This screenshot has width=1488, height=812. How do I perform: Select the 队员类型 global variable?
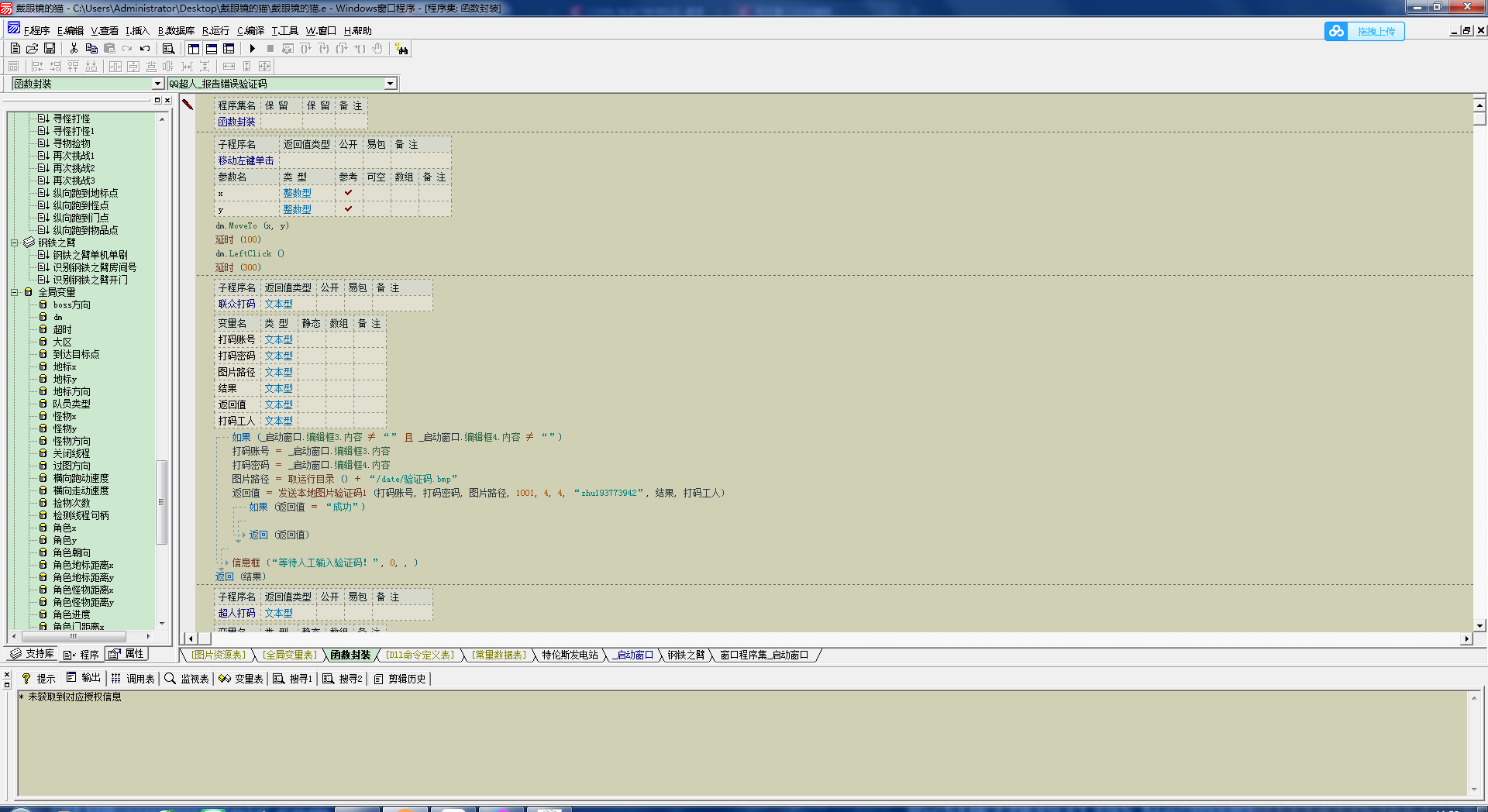tap(71, 404)
